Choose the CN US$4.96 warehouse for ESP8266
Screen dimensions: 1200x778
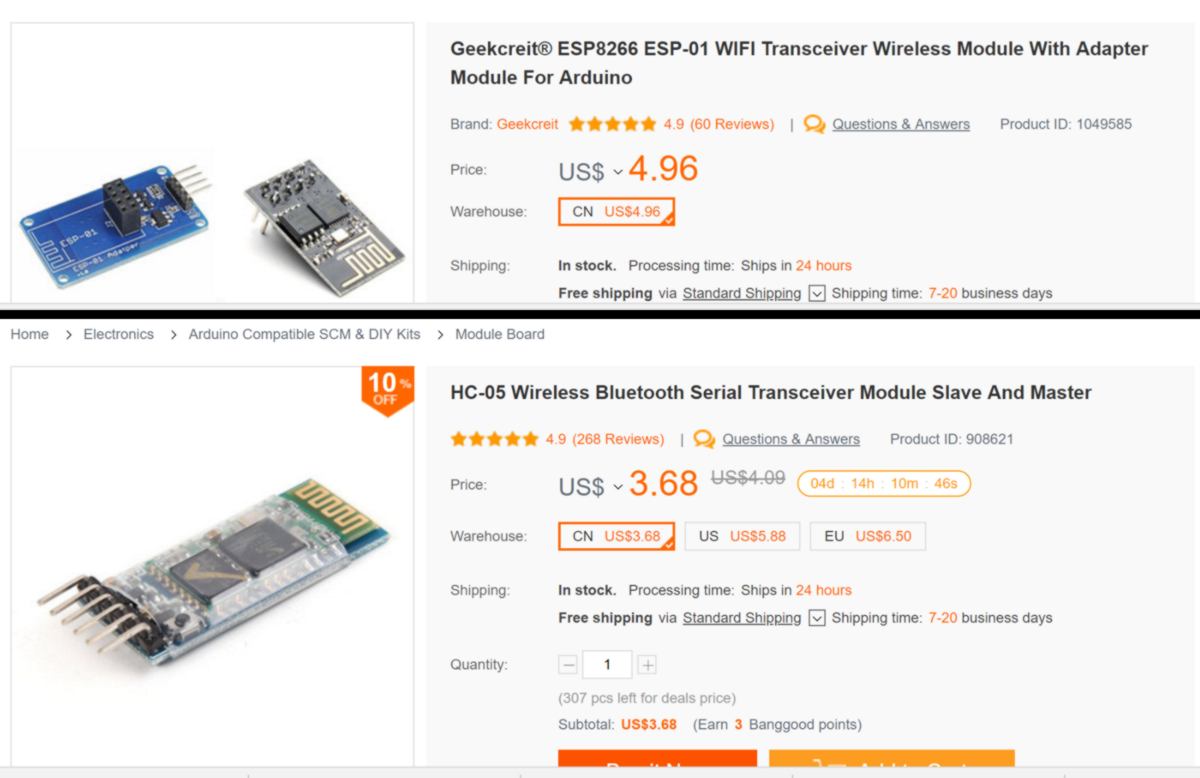(616, 212)
